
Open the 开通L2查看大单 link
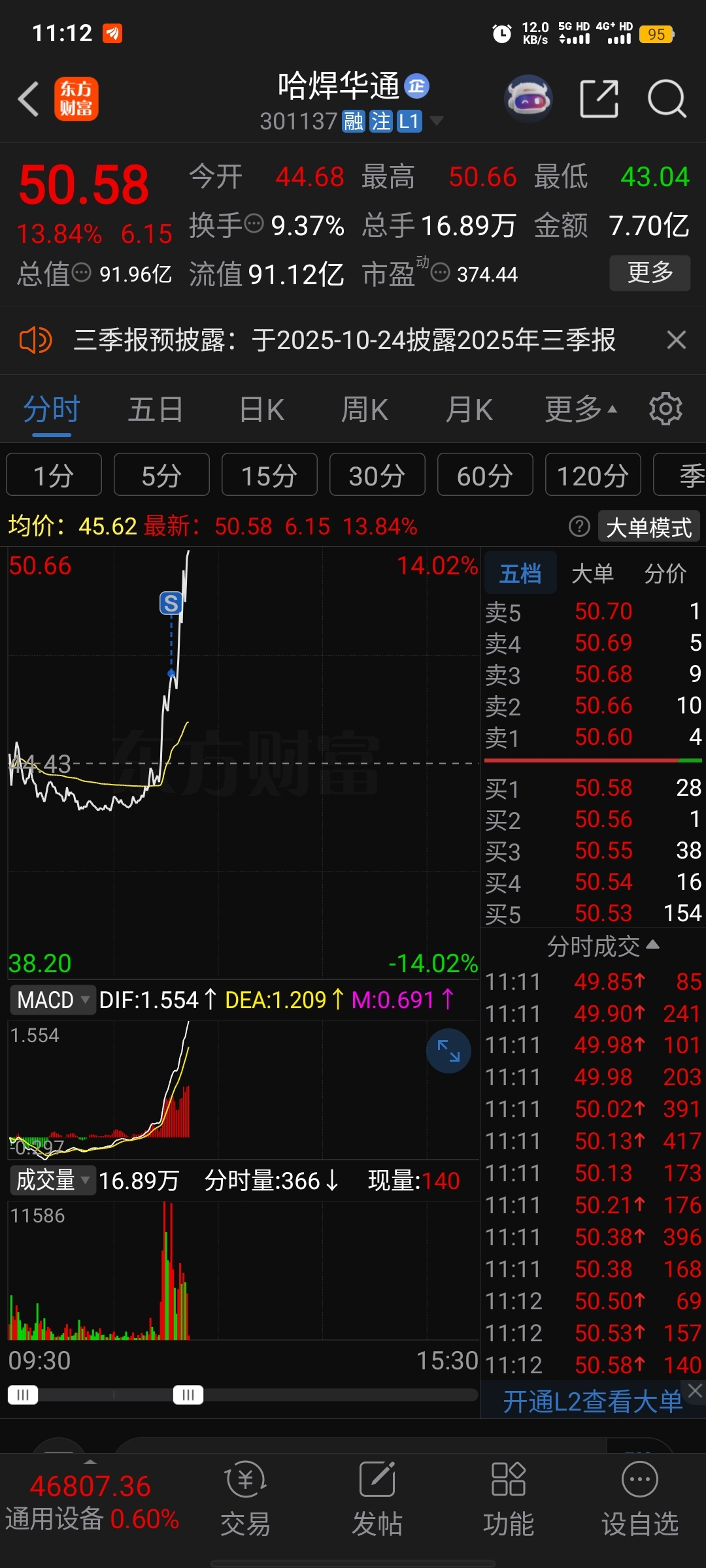(x=592, y=1401)
